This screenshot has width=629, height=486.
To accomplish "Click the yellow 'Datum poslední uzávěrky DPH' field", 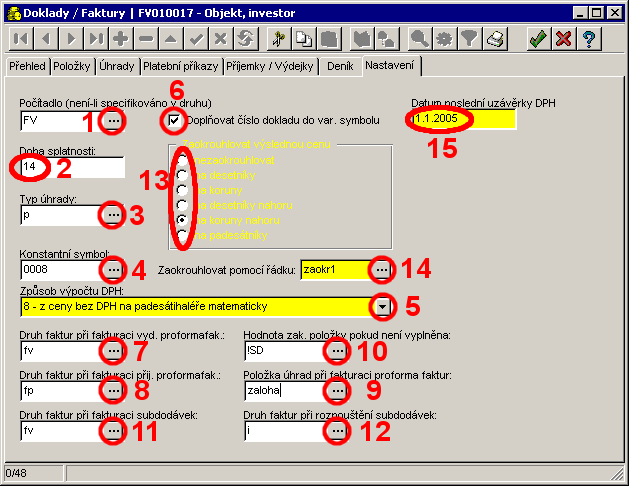I will click(461, 119).
